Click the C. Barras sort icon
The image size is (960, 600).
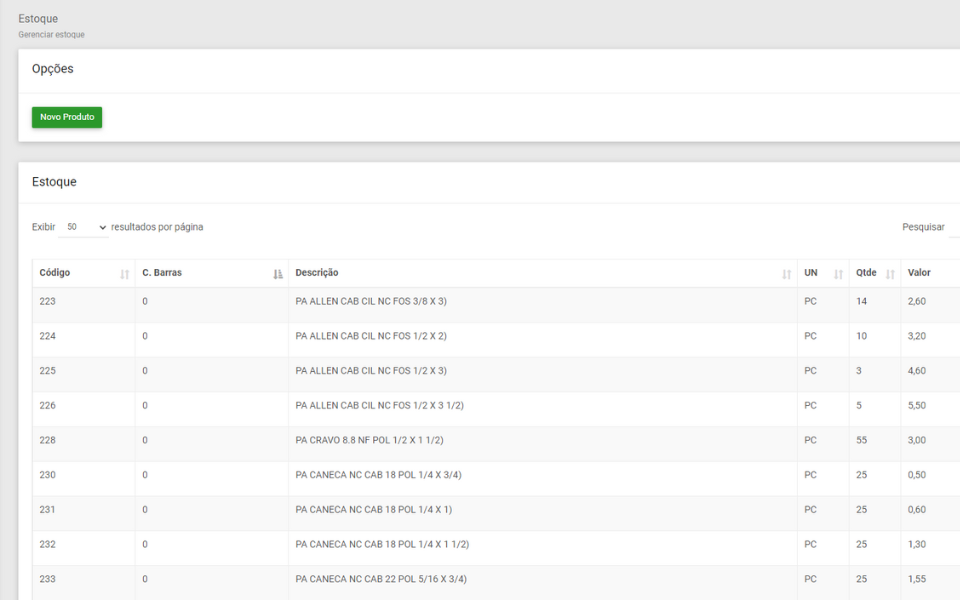click(x=278, y=274)
